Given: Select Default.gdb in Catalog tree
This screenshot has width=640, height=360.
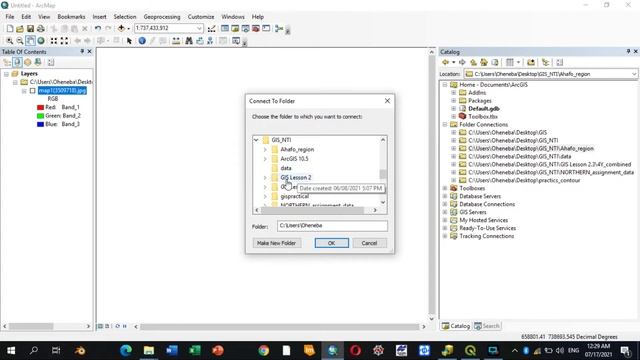Looking at the screenshot, I should click(484, 109).
